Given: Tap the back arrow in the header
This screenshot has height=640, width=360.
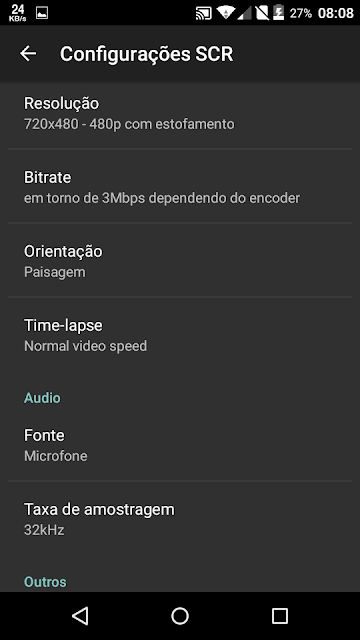Looking at the screenshot, I should [28, 53].
